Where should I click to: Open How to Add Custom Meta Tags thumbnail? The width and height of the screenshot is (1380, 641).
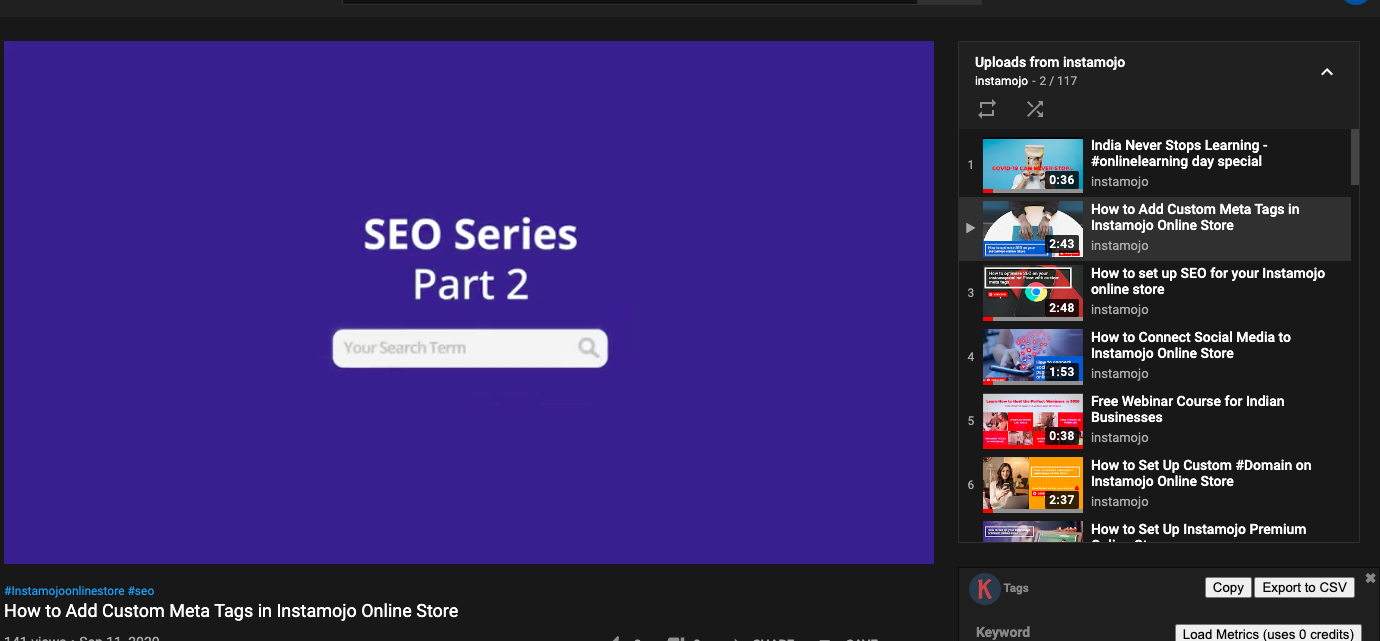coord(1032,229)
